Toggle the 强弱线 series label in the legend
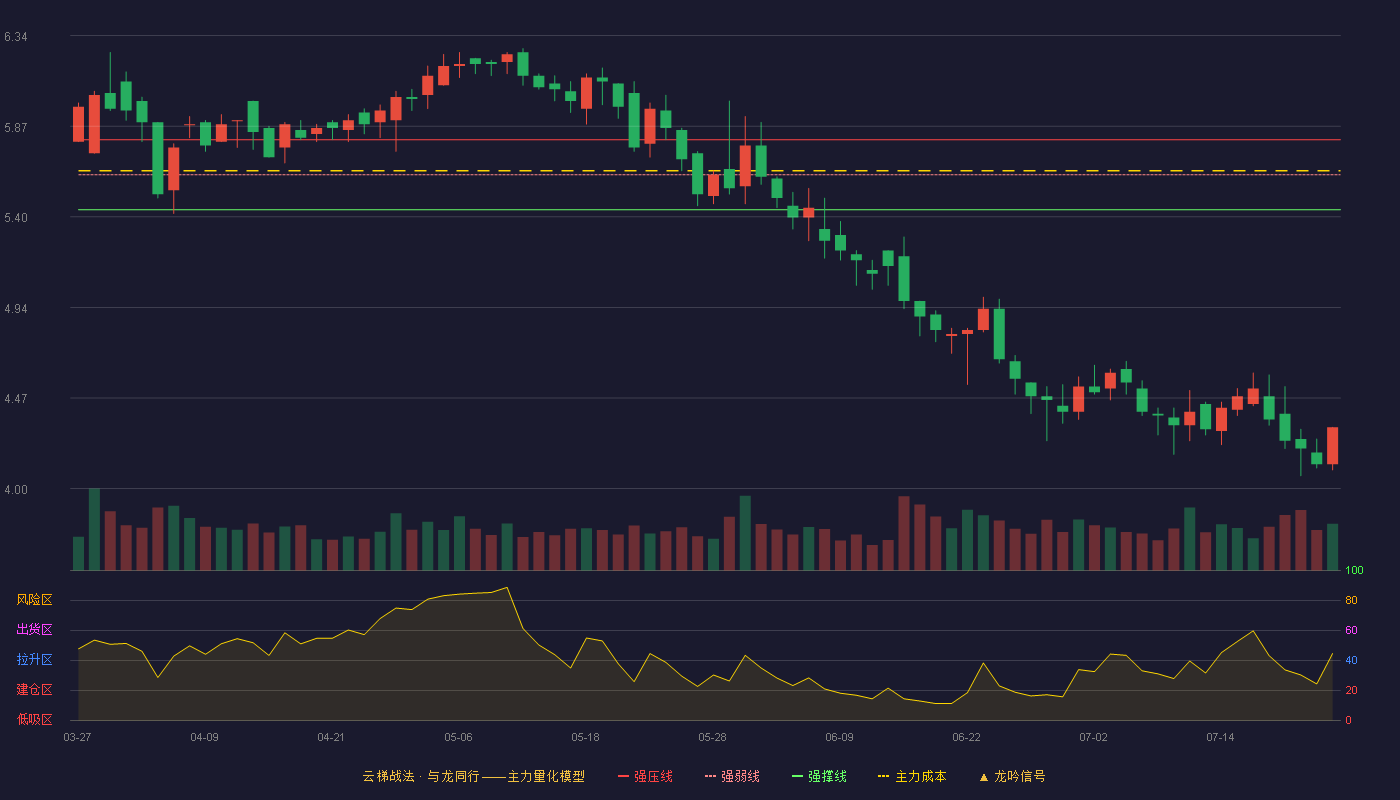Image resolution: width=1400 pixels, height=800 pixels. (740, 776)
